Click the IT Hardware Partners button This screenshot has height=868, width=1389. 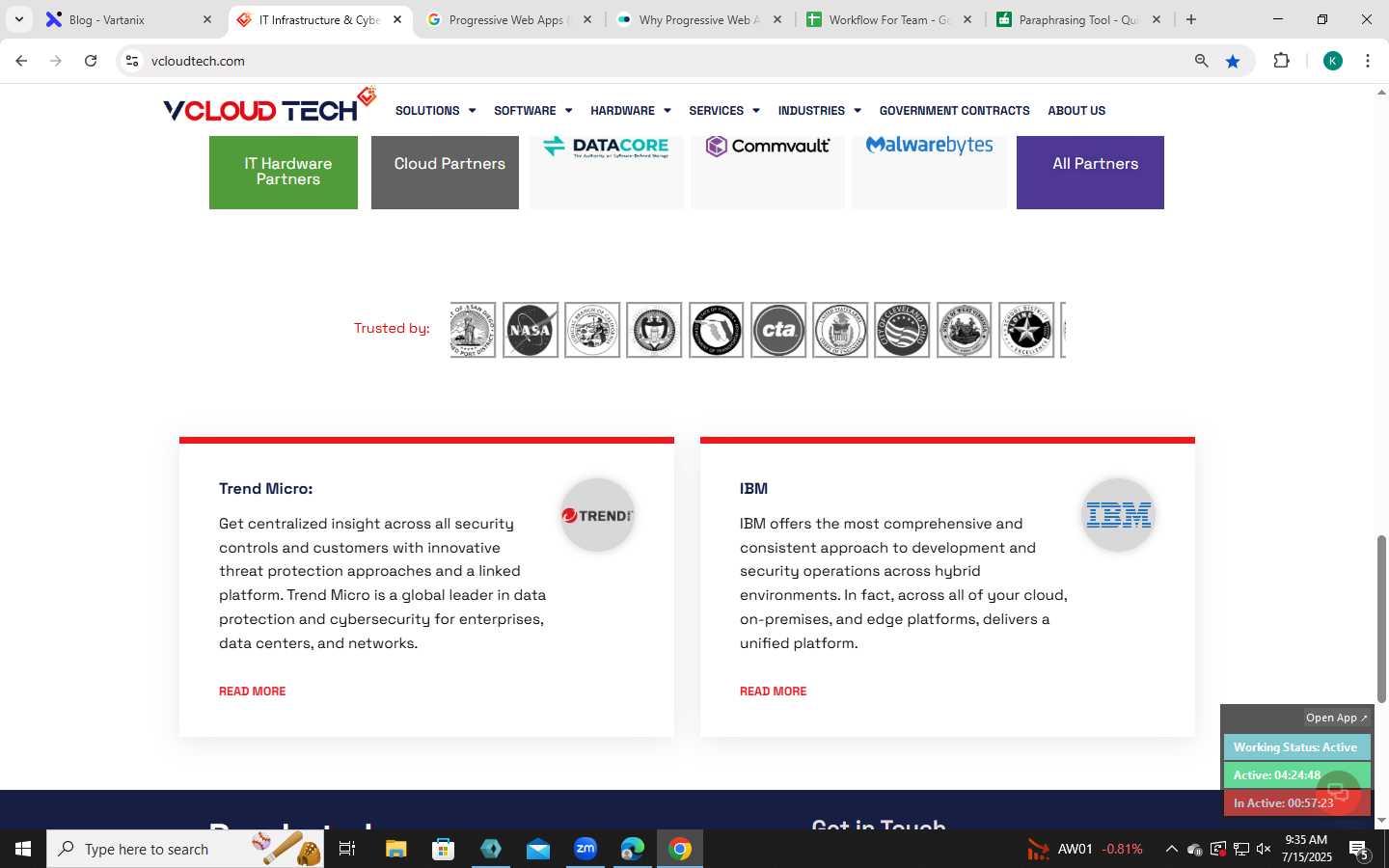tap(284, 172)
